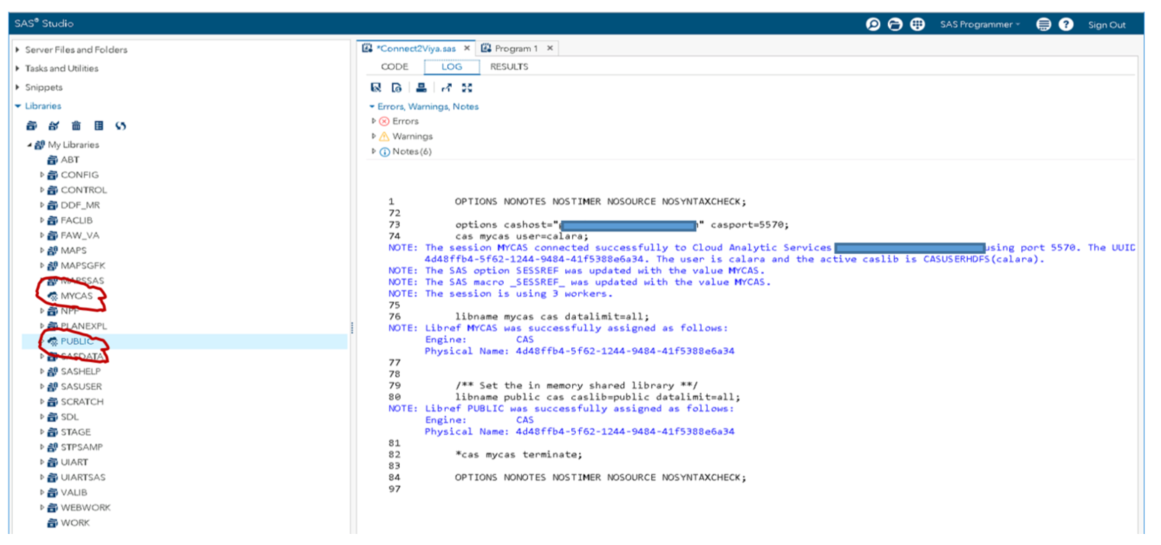Image resolution: width=1161 pixels, height=545 pixels.
Task: Close the Connect2Viya.sas tab
Action: coord(467,48)
